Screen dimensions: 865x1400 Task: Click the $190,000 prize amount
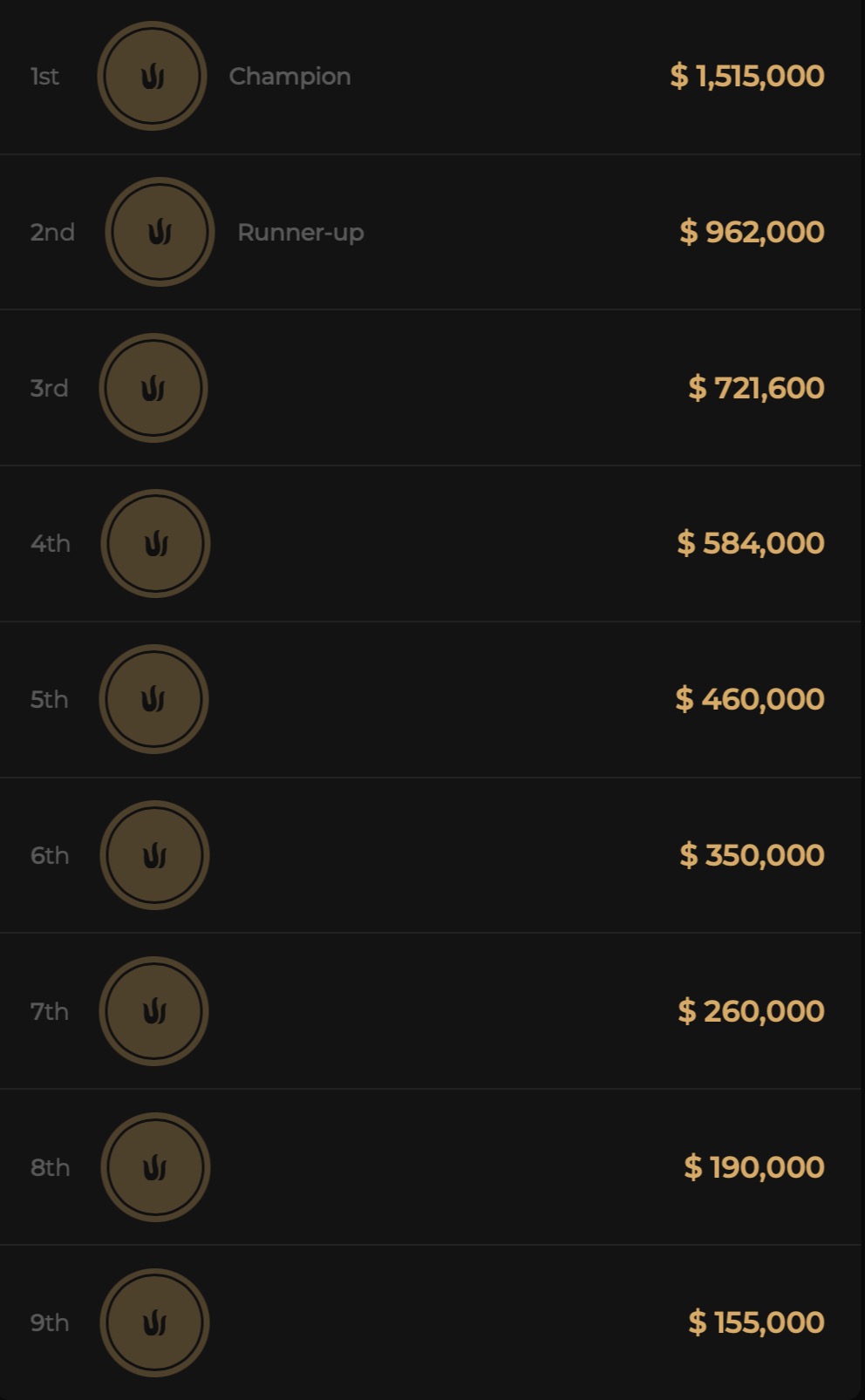754,1167
